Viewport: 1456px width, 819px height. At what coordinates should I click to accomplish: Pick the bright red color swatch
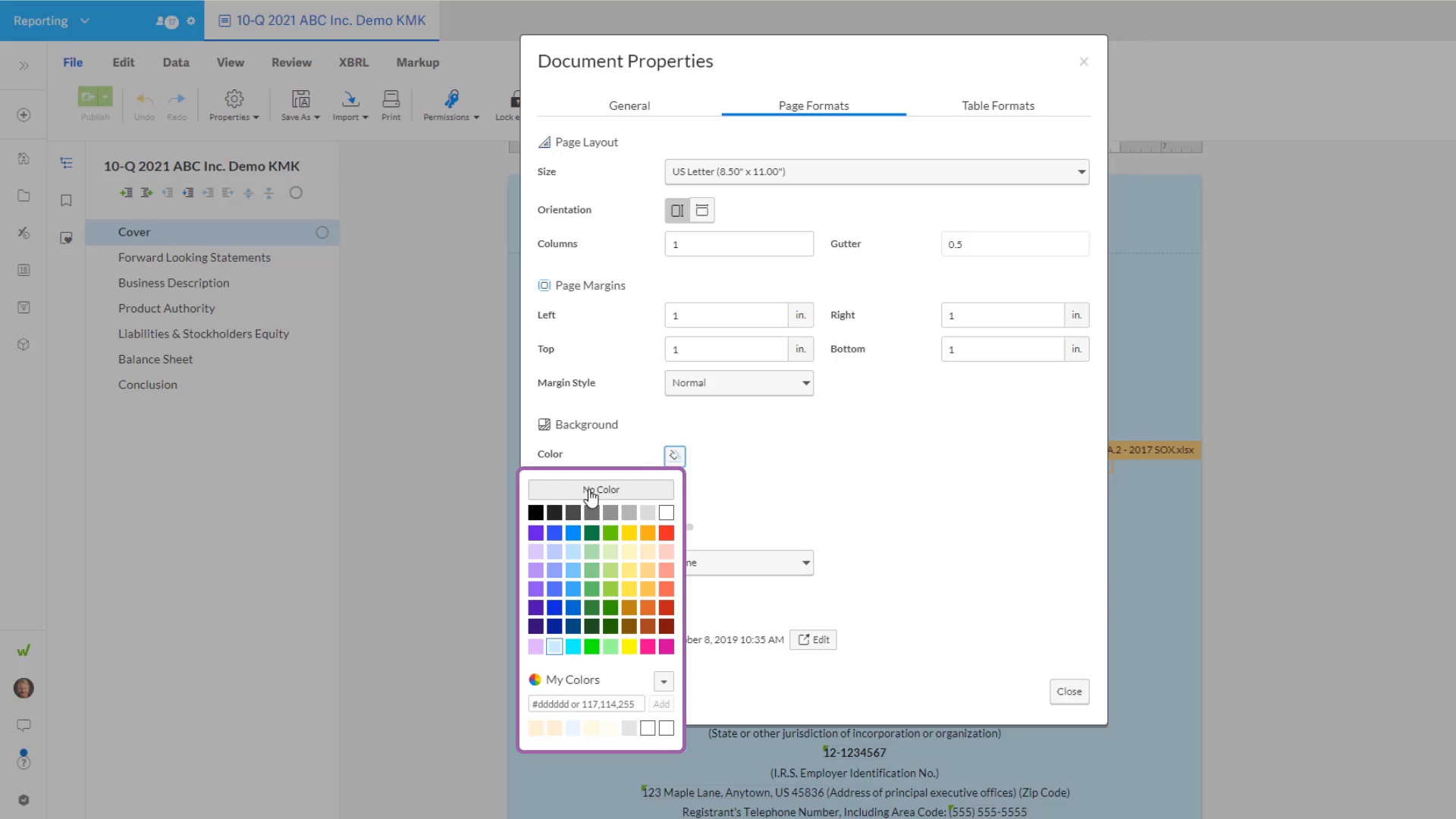(x=666, y=533)
